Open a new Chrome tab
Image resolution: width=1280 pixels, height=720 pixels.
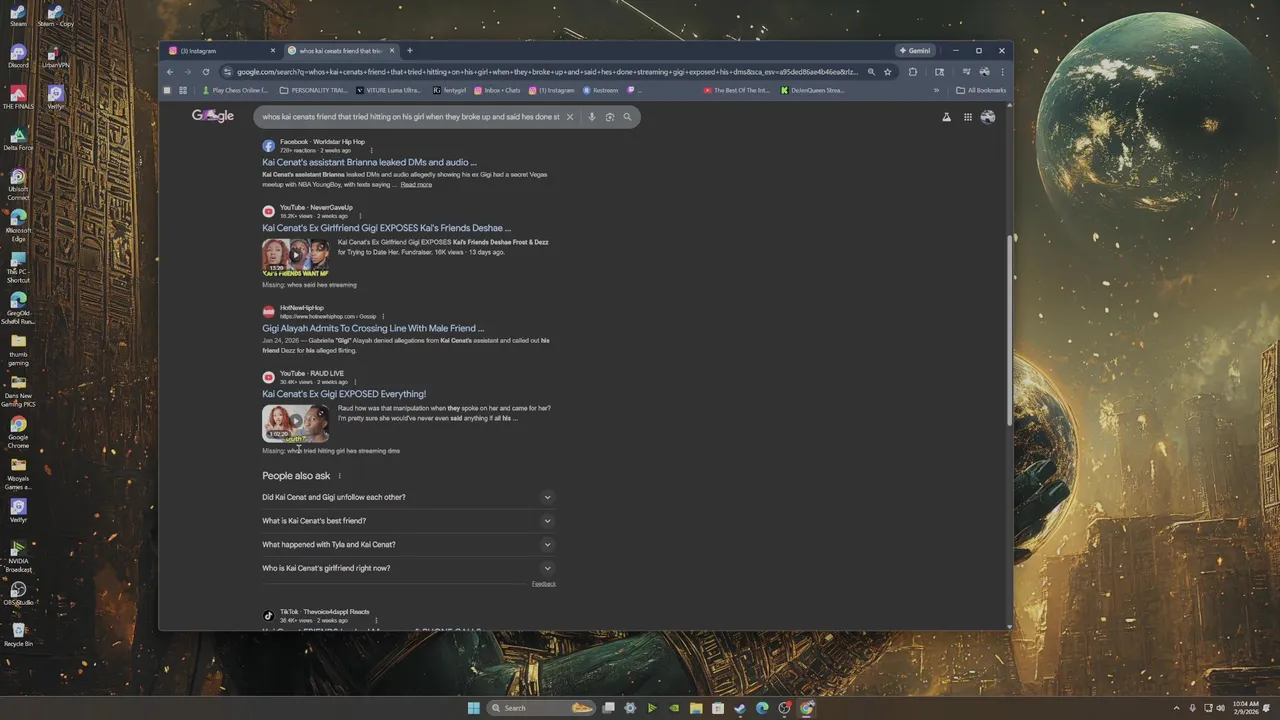[409, 51]
